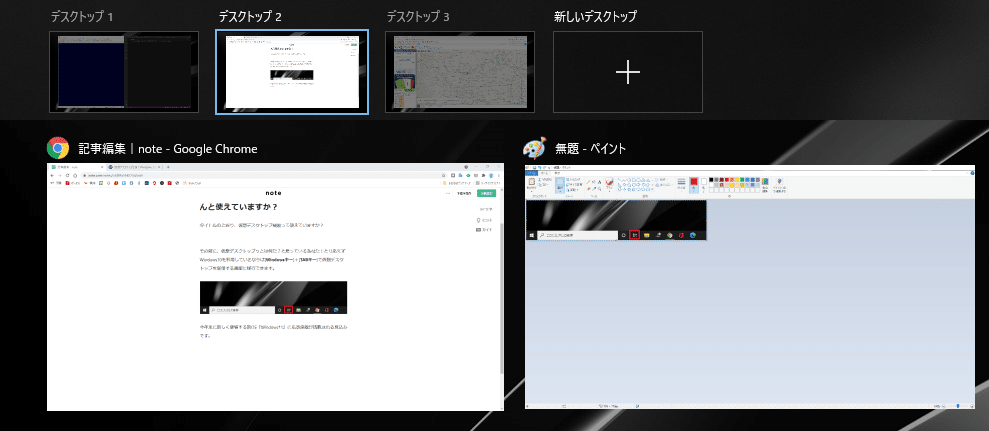Click Paste icon in Paint window preview
The height and width of the screenshot is (431, 989).
coord(532,183)
